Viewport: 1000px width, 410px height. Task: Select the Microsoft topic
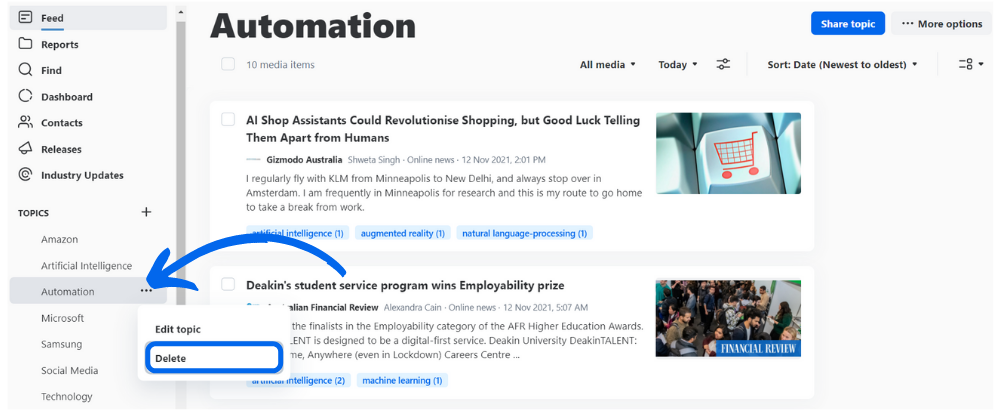coord(62,318)
